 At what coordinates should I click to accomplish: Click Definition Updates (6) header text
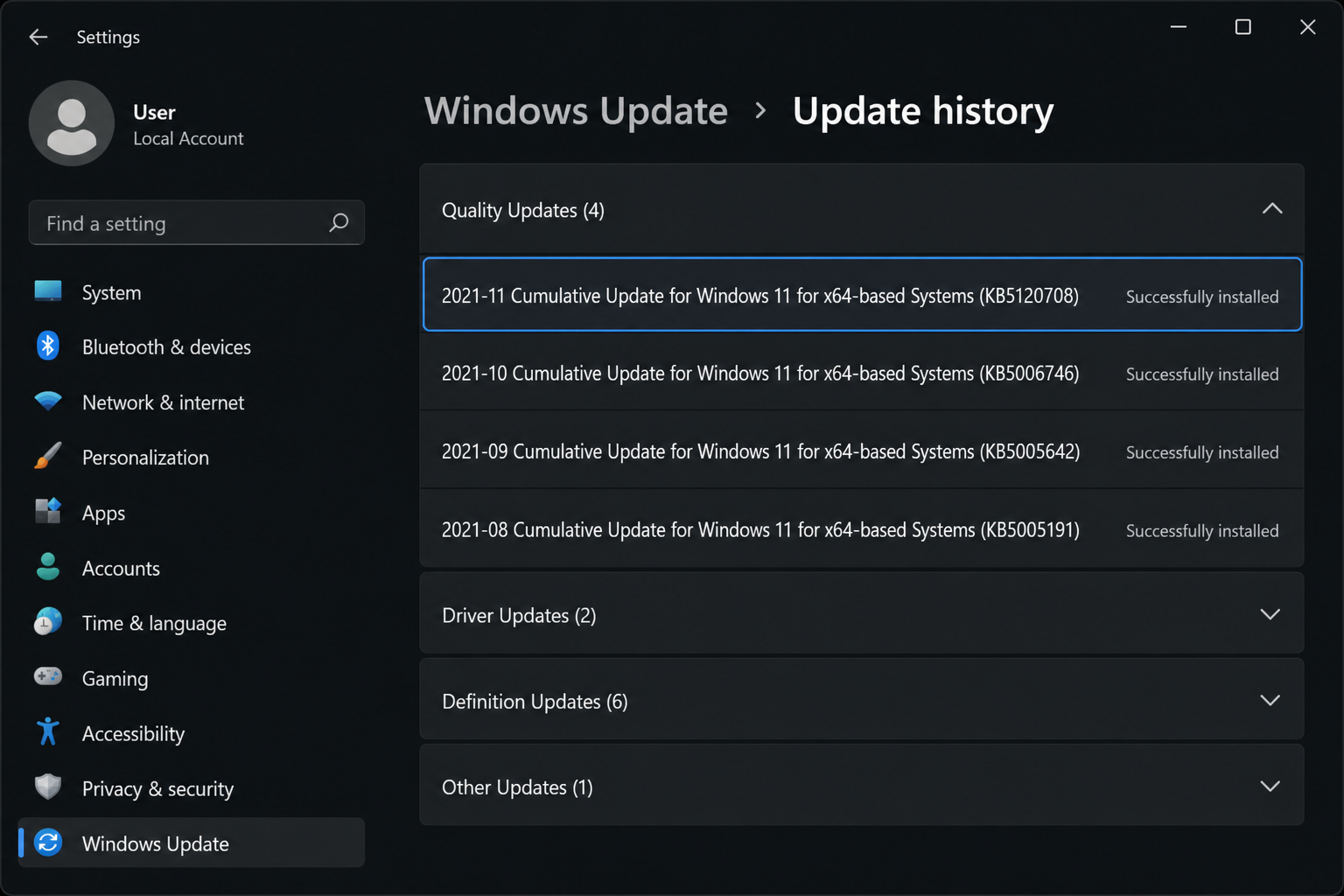click(535, 702)
